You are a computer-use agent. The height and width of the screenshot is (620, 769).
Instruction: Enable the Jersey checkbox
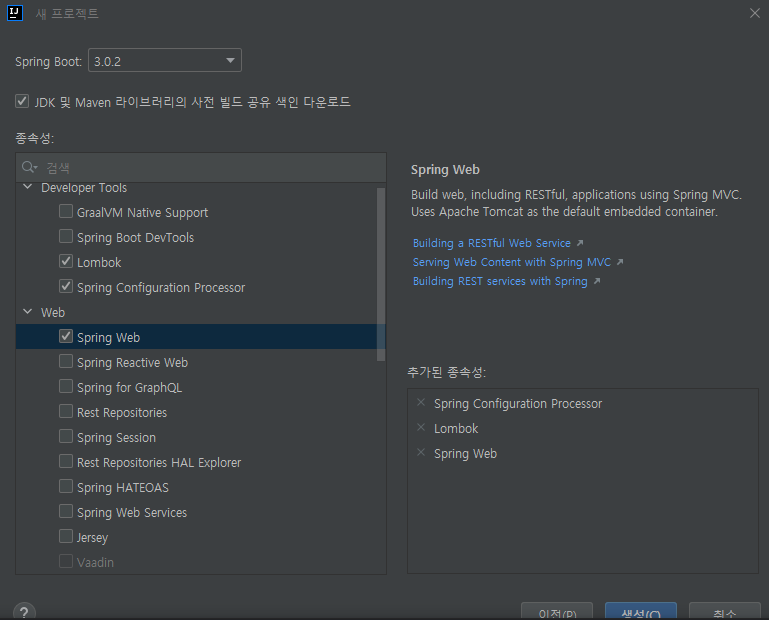tap(66, 537)
